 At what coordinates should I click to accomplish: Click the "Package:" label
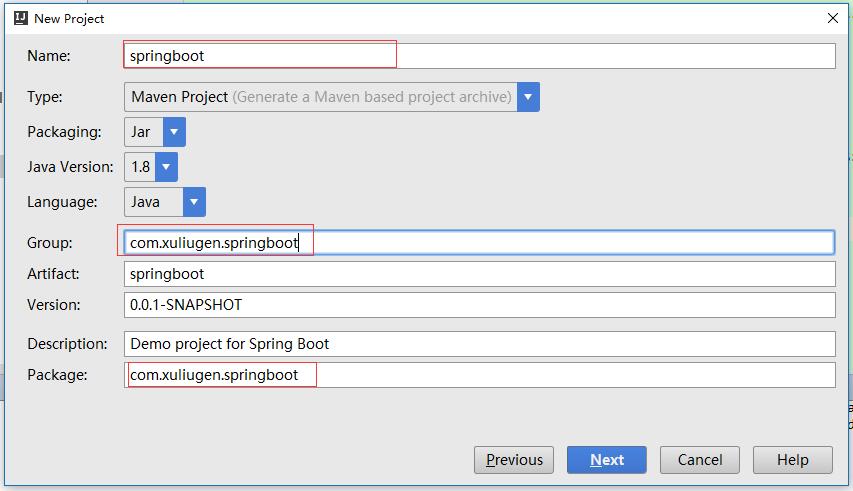(57, 375)
